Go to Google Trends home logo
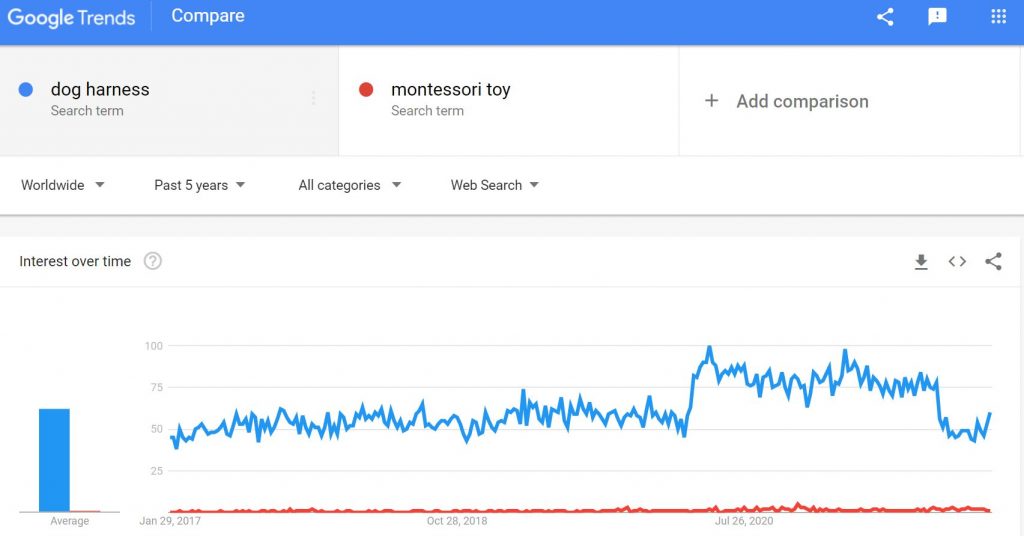 point(71,17)
